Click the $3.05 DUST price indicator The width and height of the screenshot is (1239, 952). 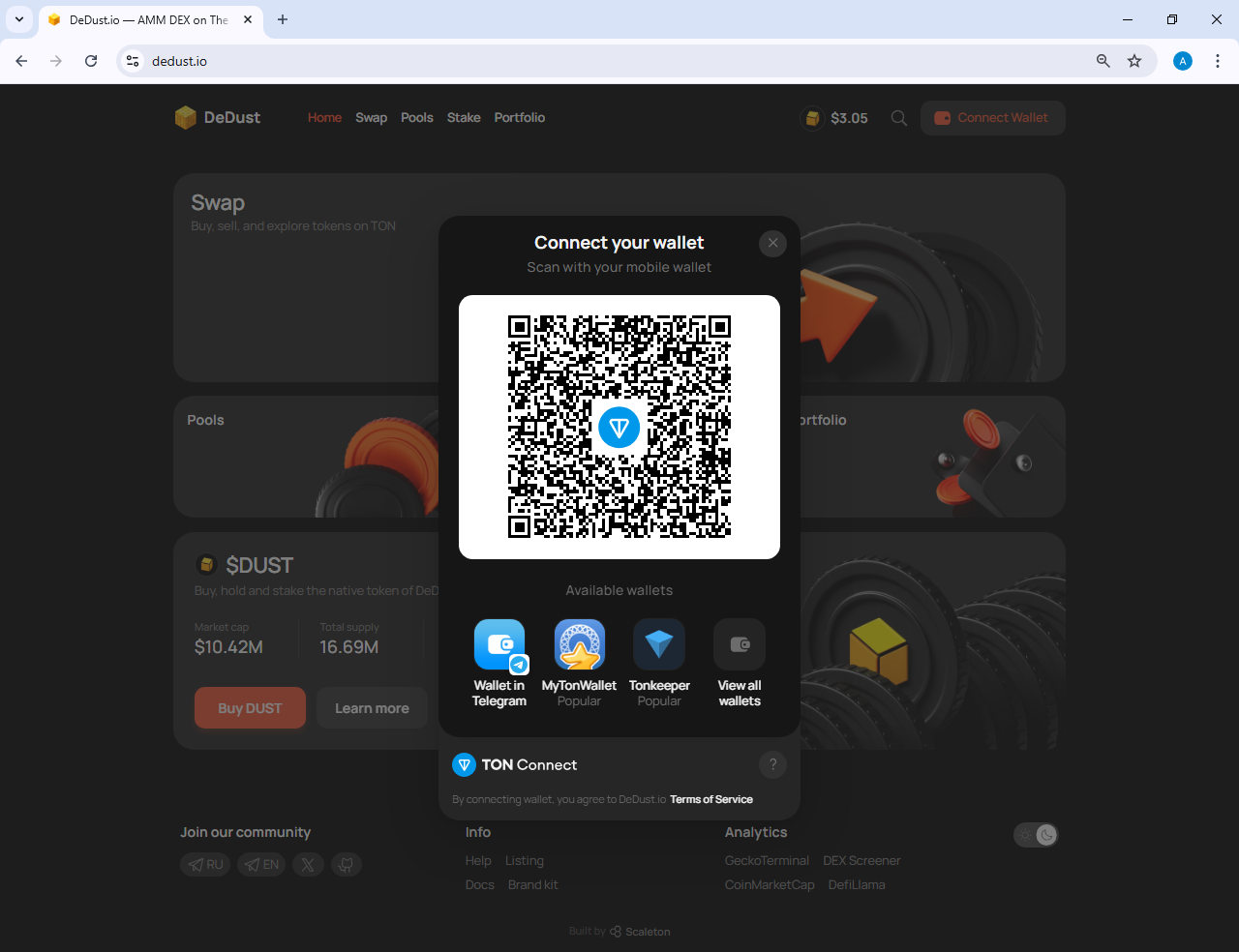[835, 118]
